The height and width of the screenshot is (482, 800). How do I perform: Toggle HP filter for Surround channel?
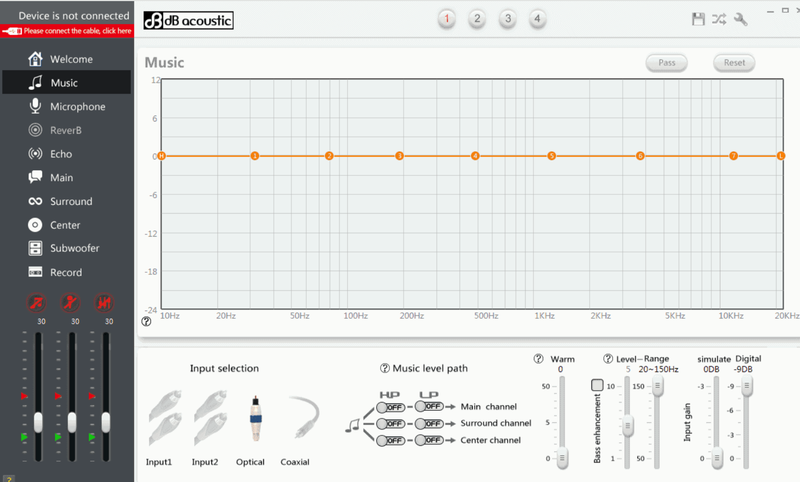tap(390, 424)
